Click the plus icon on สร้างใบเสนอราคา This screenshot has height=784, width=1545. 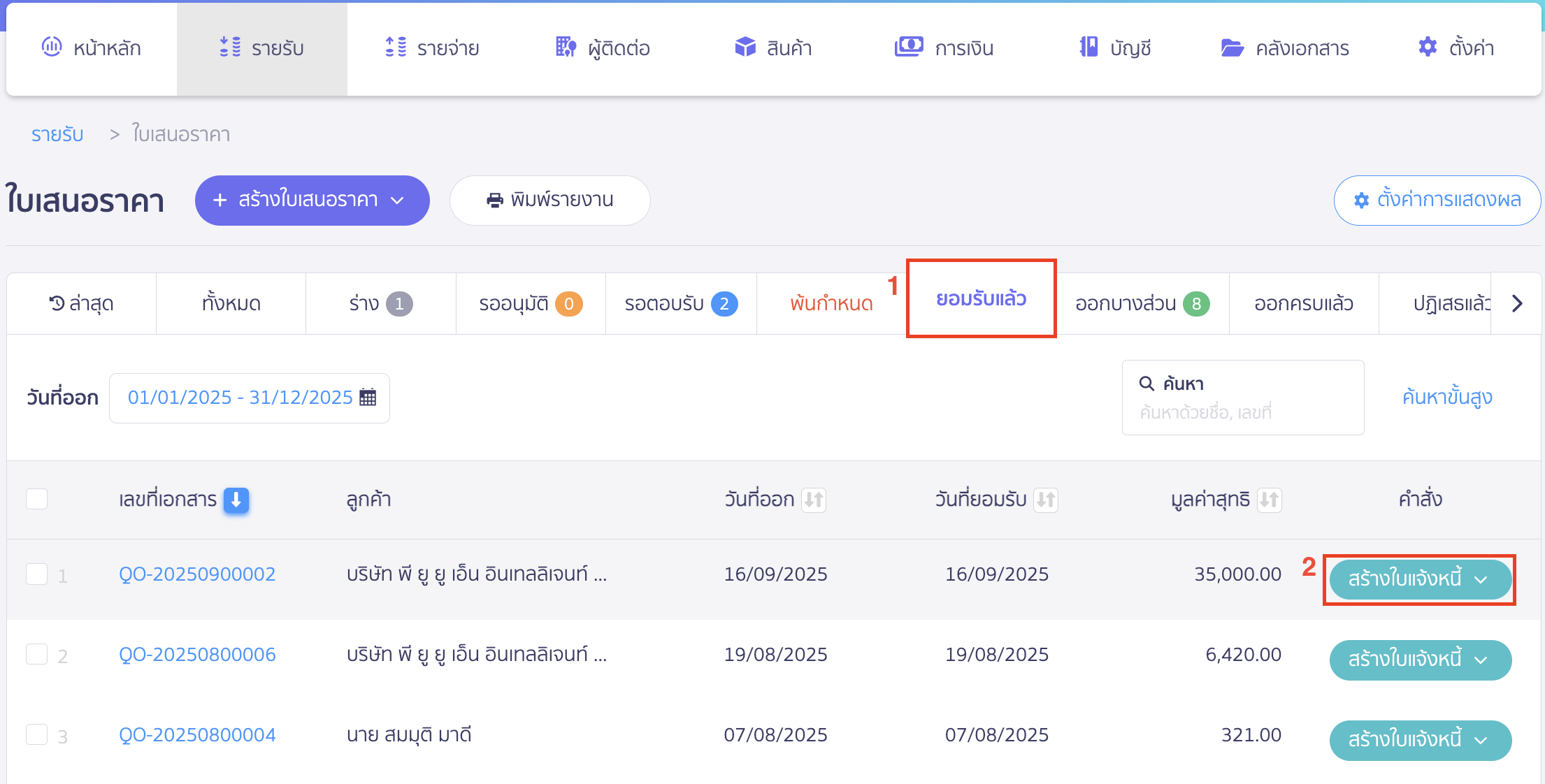click(x=220, y=201)
